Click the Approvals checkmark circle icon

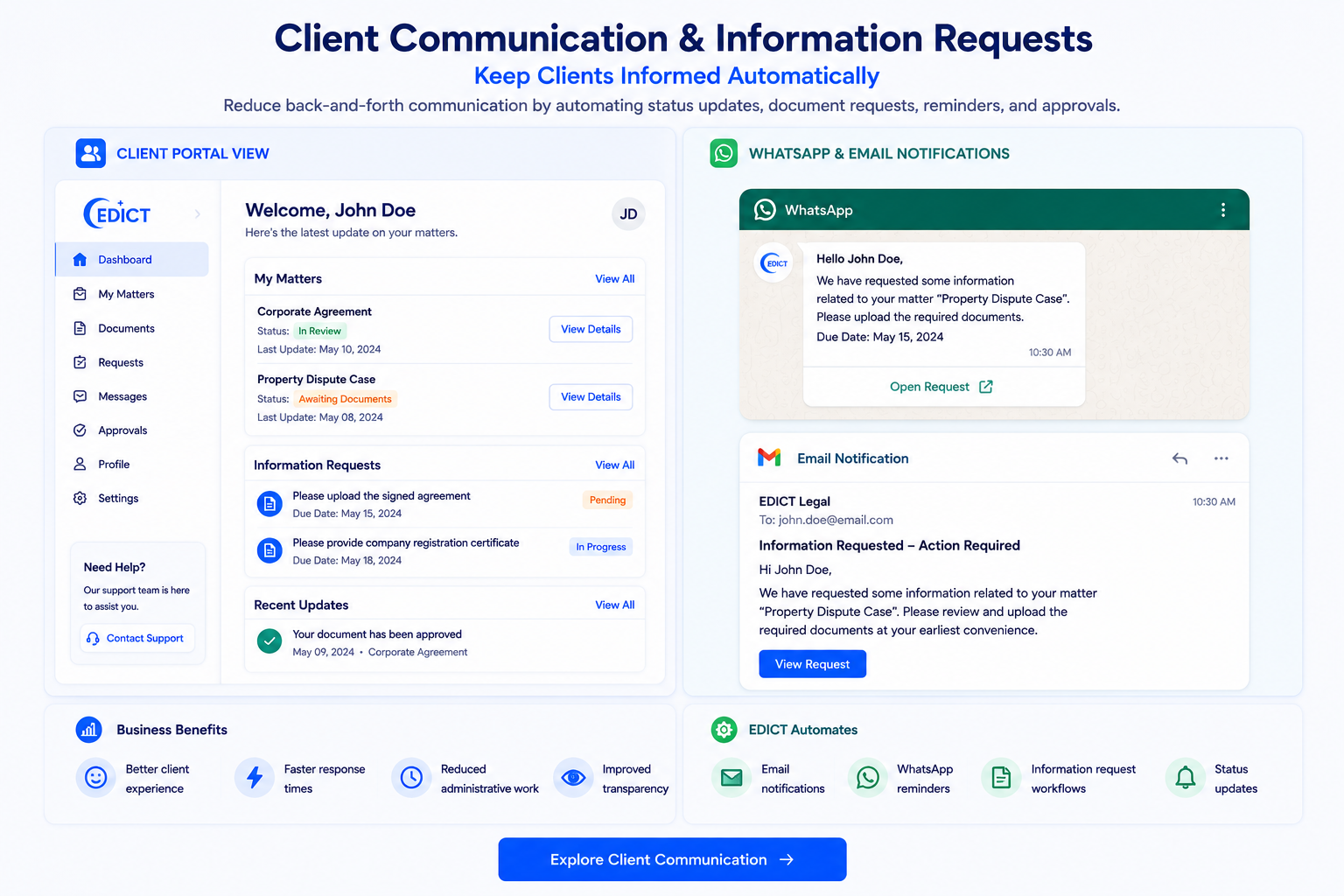80,430
